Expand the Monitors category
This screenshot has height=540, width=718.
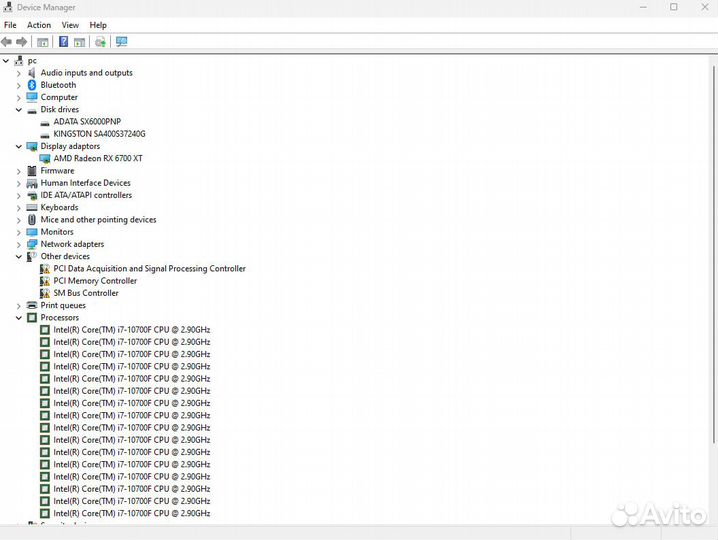(x=19, y=232)
